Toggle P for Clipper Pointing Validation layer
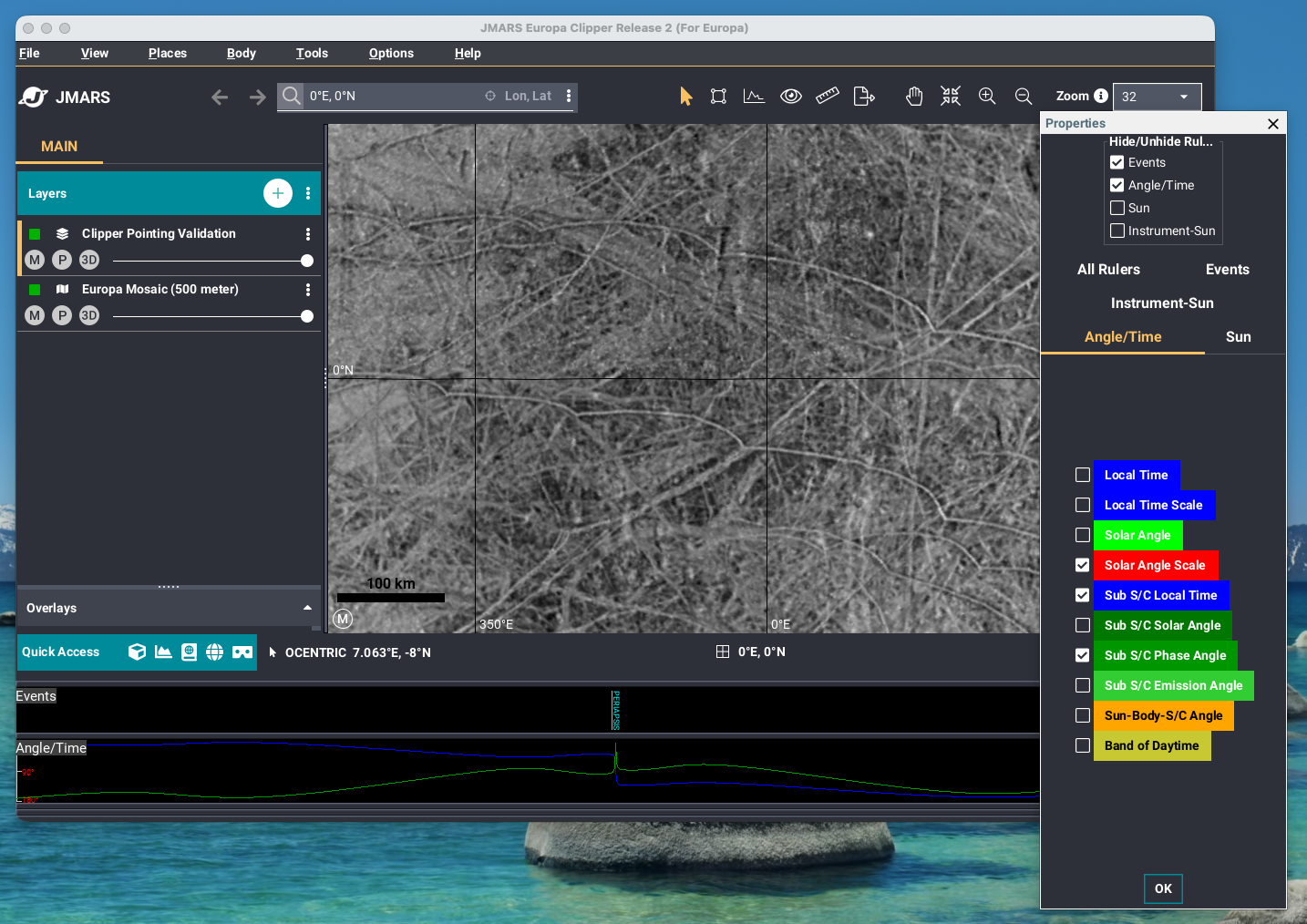Screen dimensions: 1307x924 62,260
